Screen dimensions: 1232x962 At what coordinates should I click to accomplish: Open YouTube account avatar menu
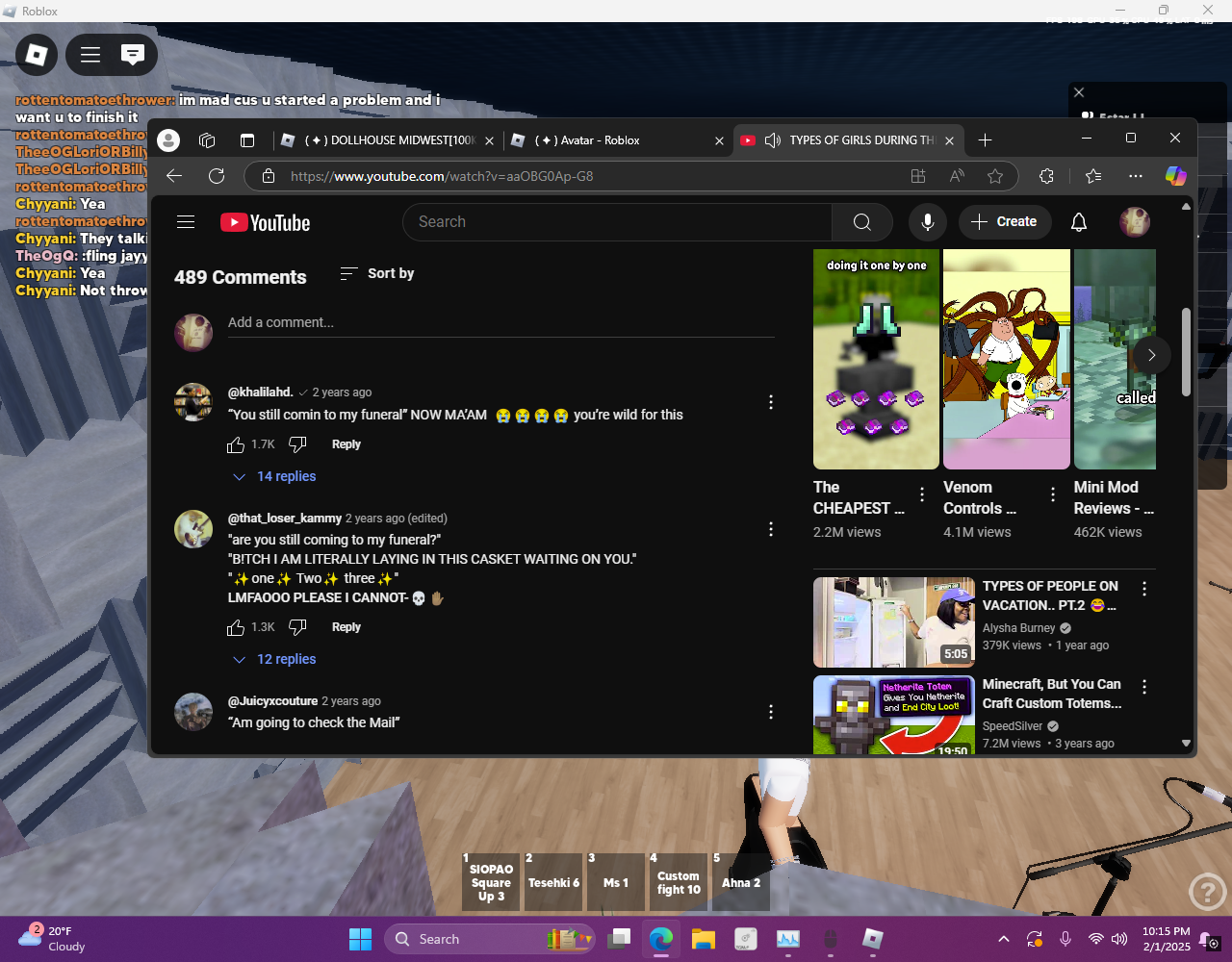(x=1135, y=222)
